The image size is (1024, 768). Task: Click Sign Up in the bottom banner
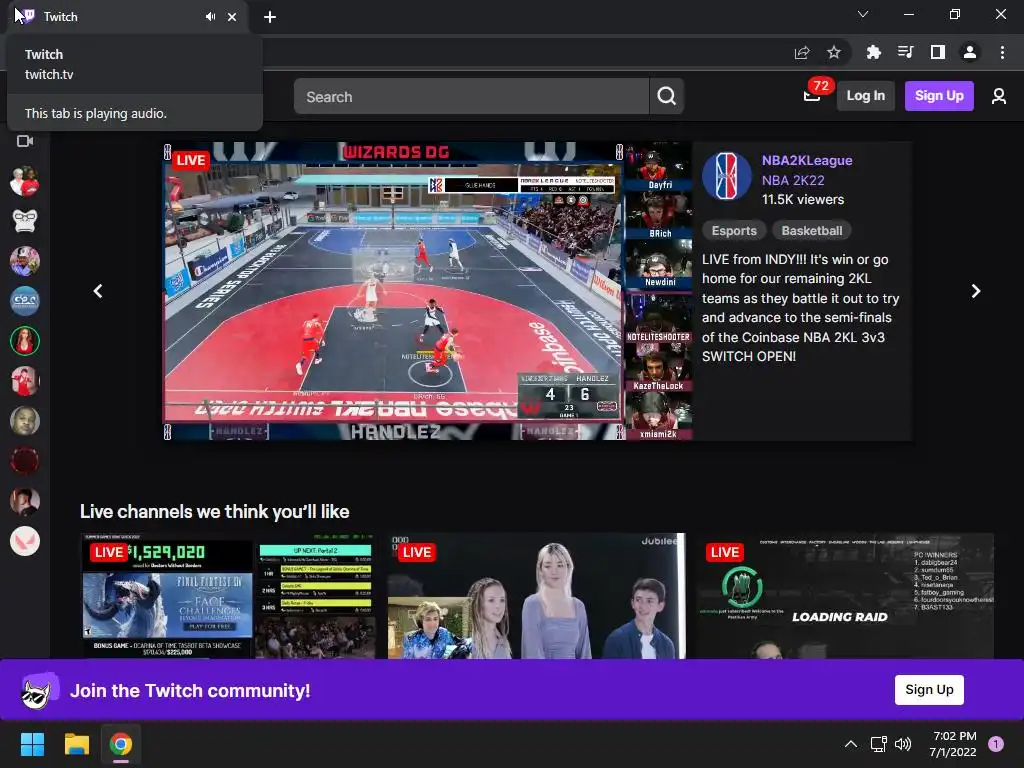(x=929, y=690)
